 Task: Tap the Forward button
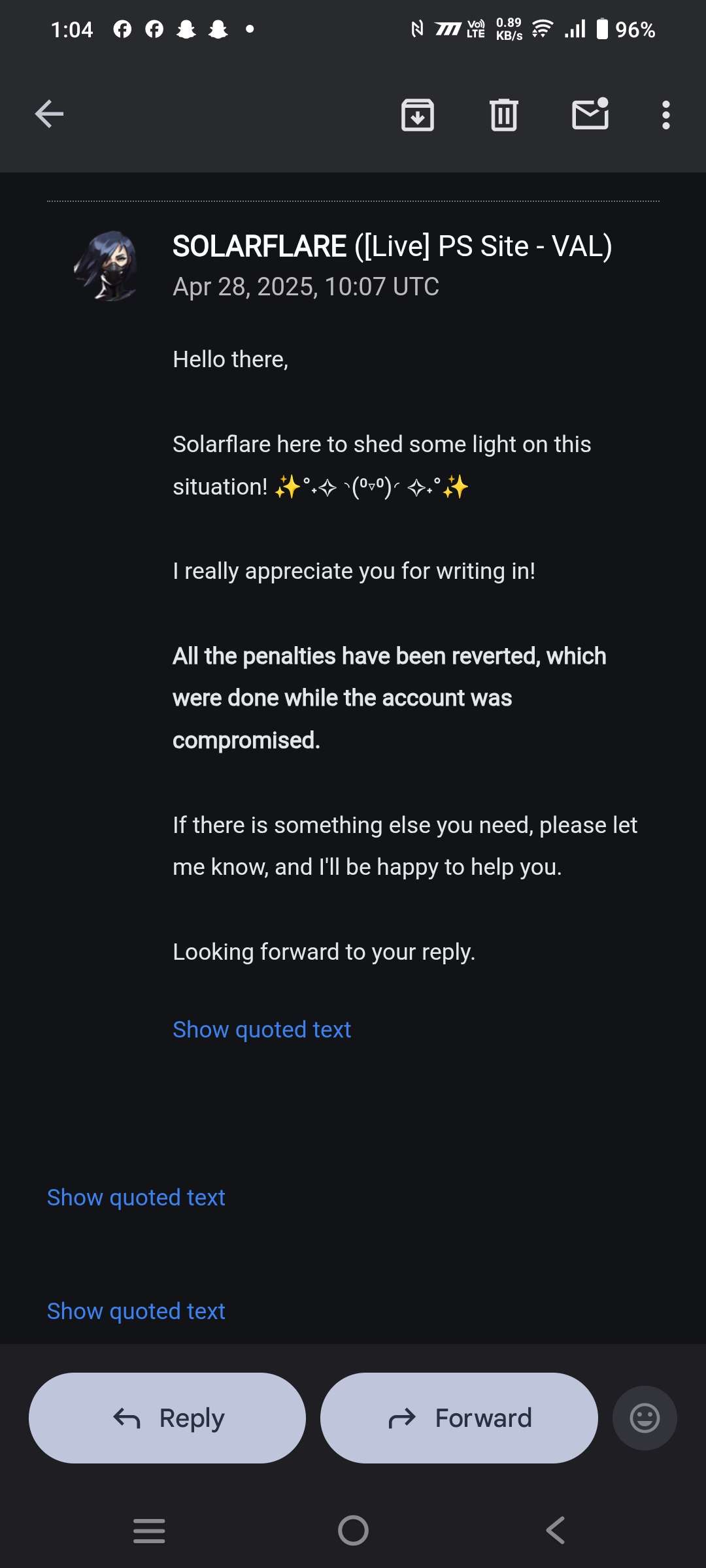[x=459, y=1418]
